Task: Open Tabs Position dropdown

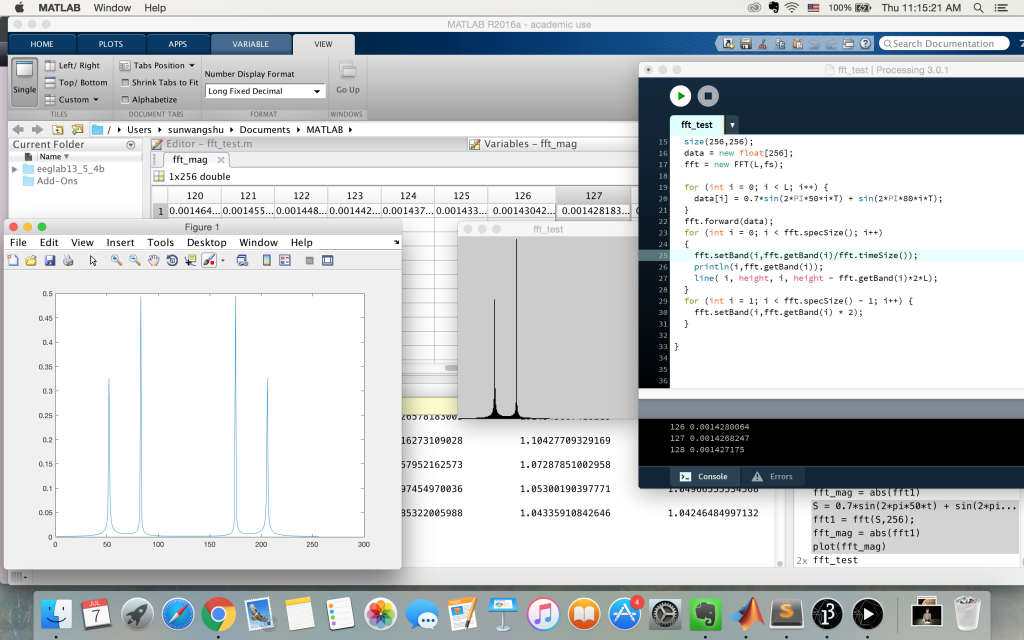Action: coord(157,65)
